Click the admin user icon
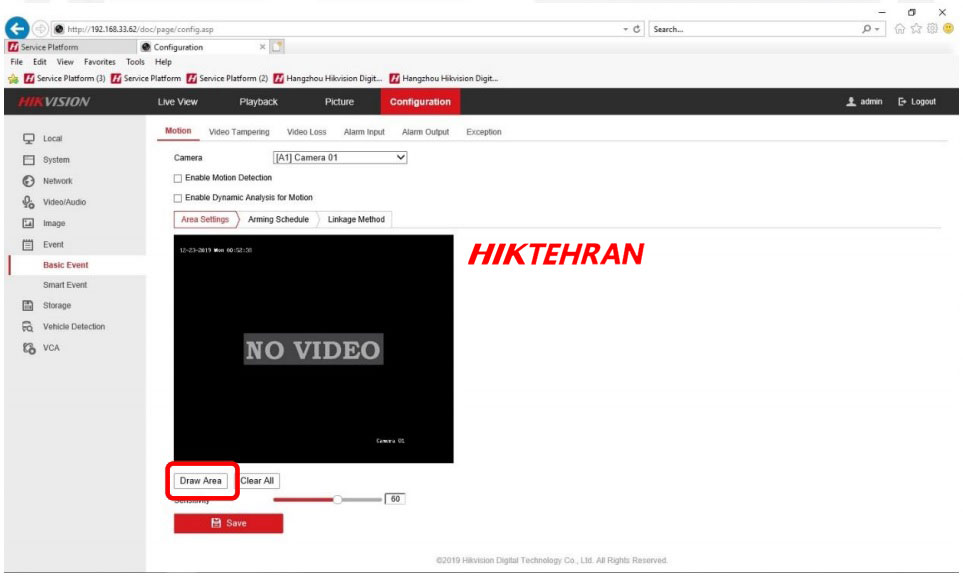 851,102
